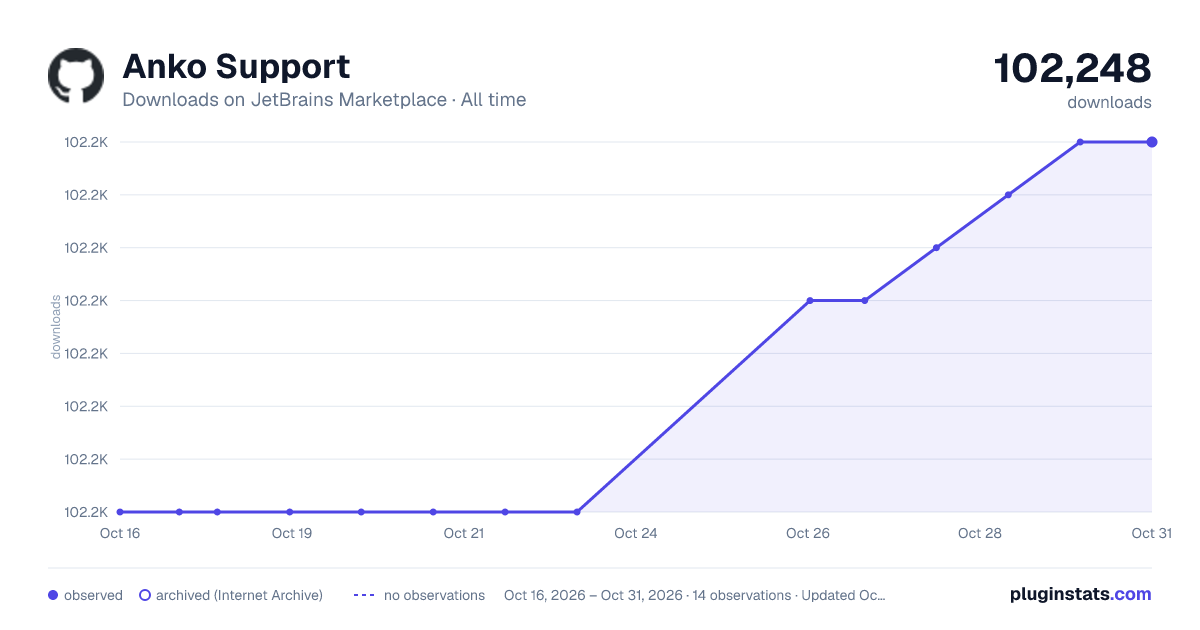Click the 'no observations' legend entry
Screen dimensions: 1200x630
(419, 595)
